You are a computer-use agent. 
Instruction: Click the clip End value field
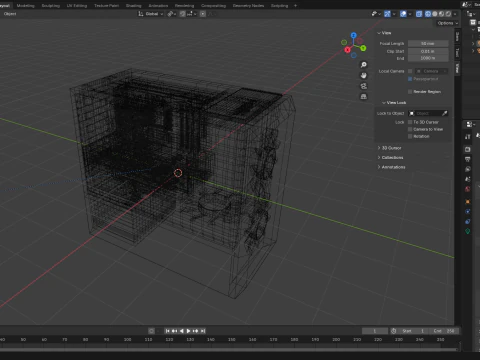[428, 58]
